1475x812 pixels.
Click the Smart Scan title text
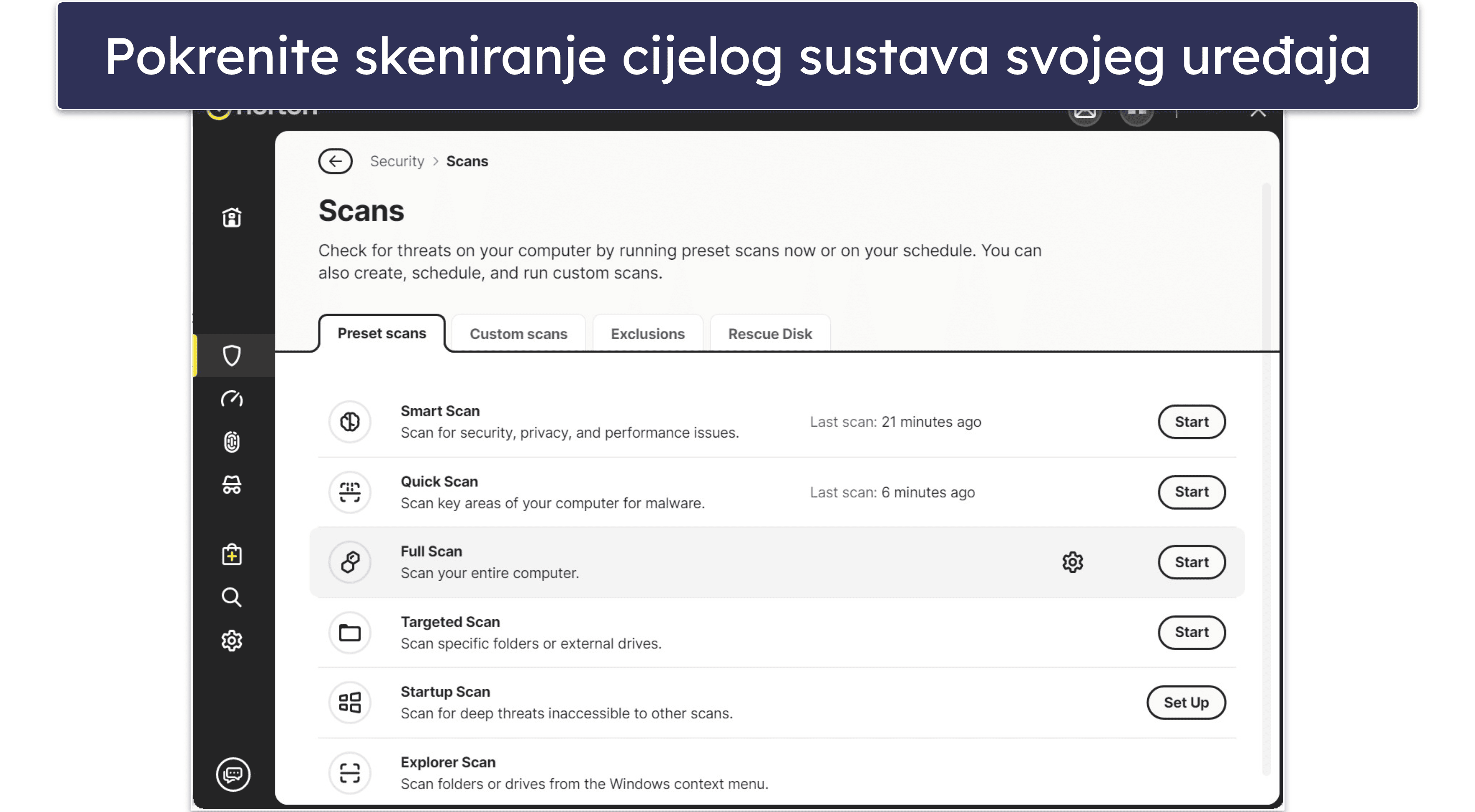coord(440,411)
